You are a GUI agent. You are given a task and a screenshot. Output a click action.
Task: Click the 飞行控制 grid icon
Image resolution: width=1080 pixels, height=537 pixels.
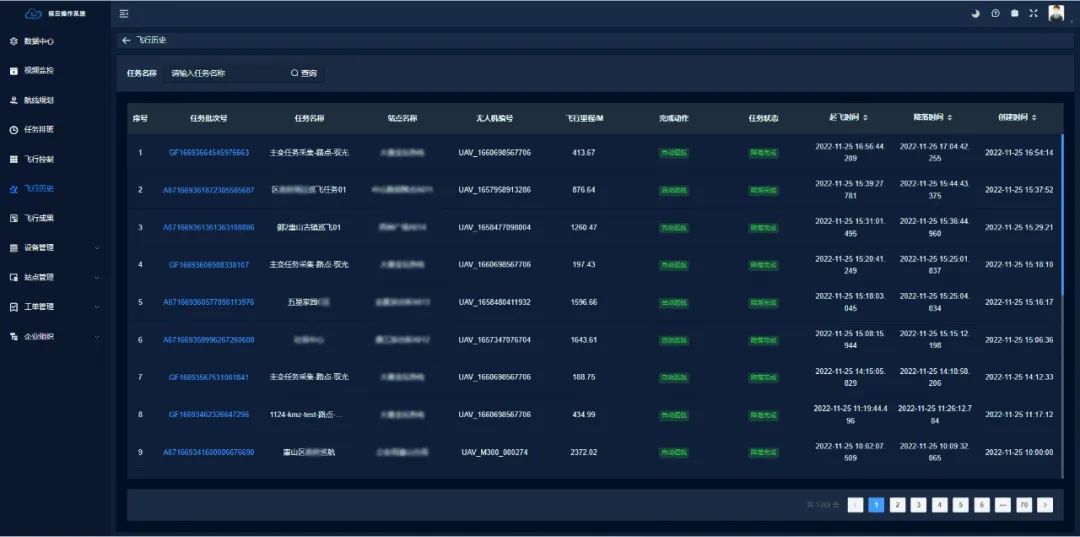tap(14, 159)
